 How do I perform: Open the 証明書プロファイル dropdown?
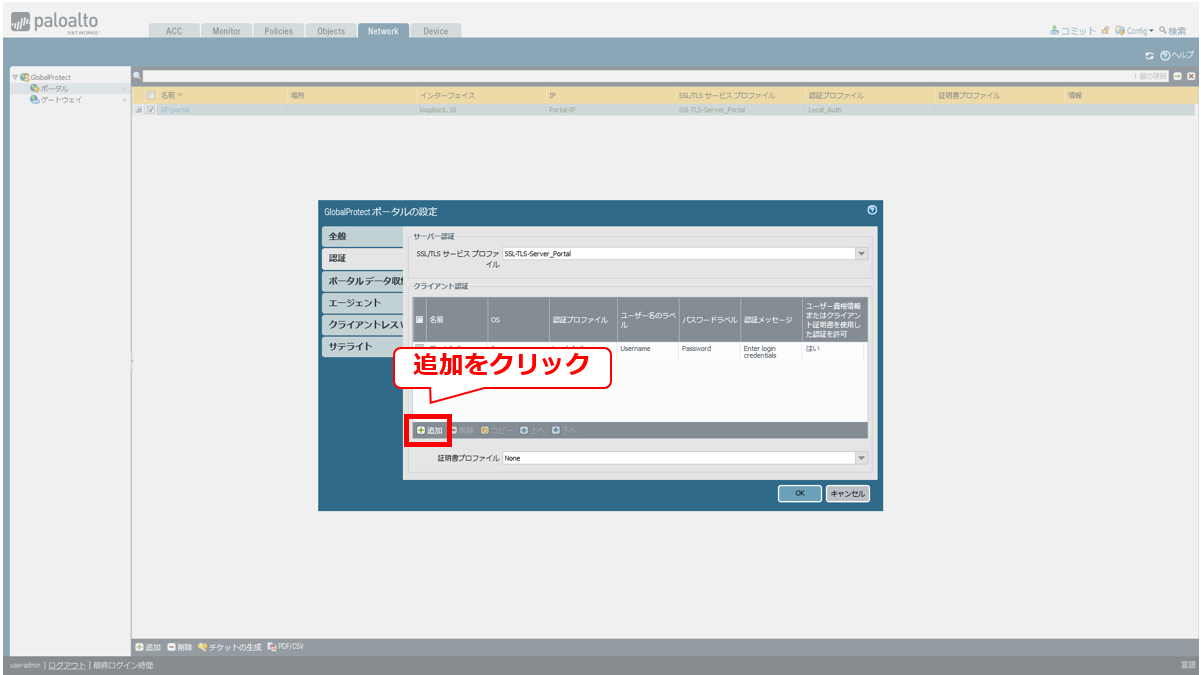pyautogui.click(x=861, y=458)
